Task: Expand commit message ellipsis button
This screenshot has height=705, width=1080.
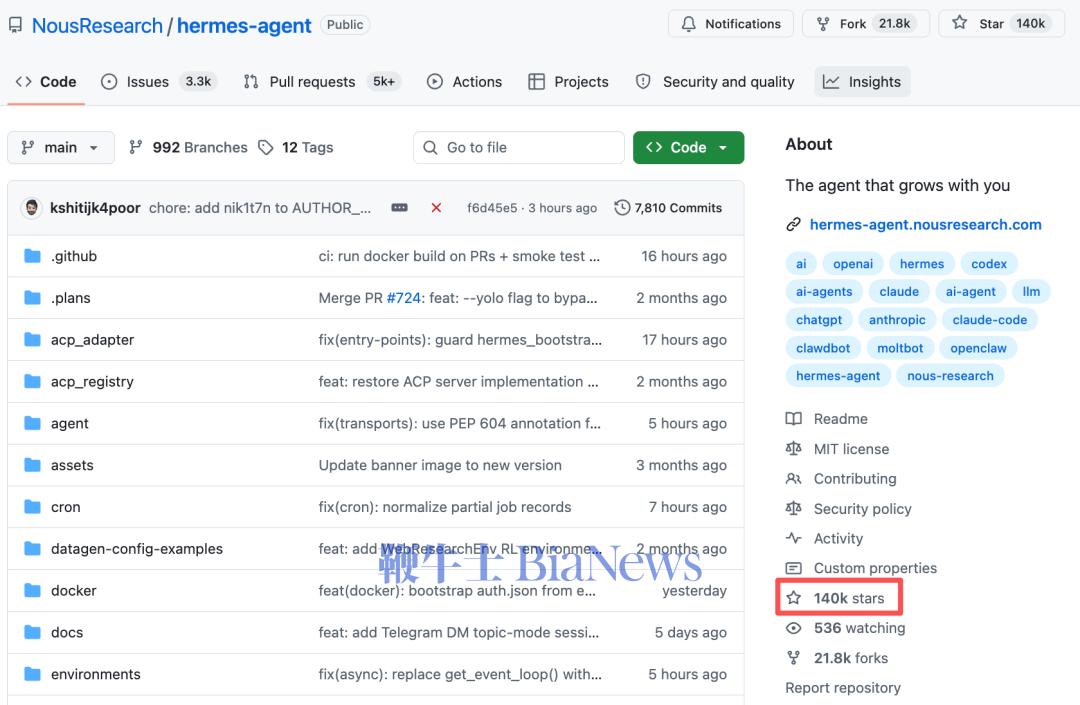Action: [x=399, y=207]
